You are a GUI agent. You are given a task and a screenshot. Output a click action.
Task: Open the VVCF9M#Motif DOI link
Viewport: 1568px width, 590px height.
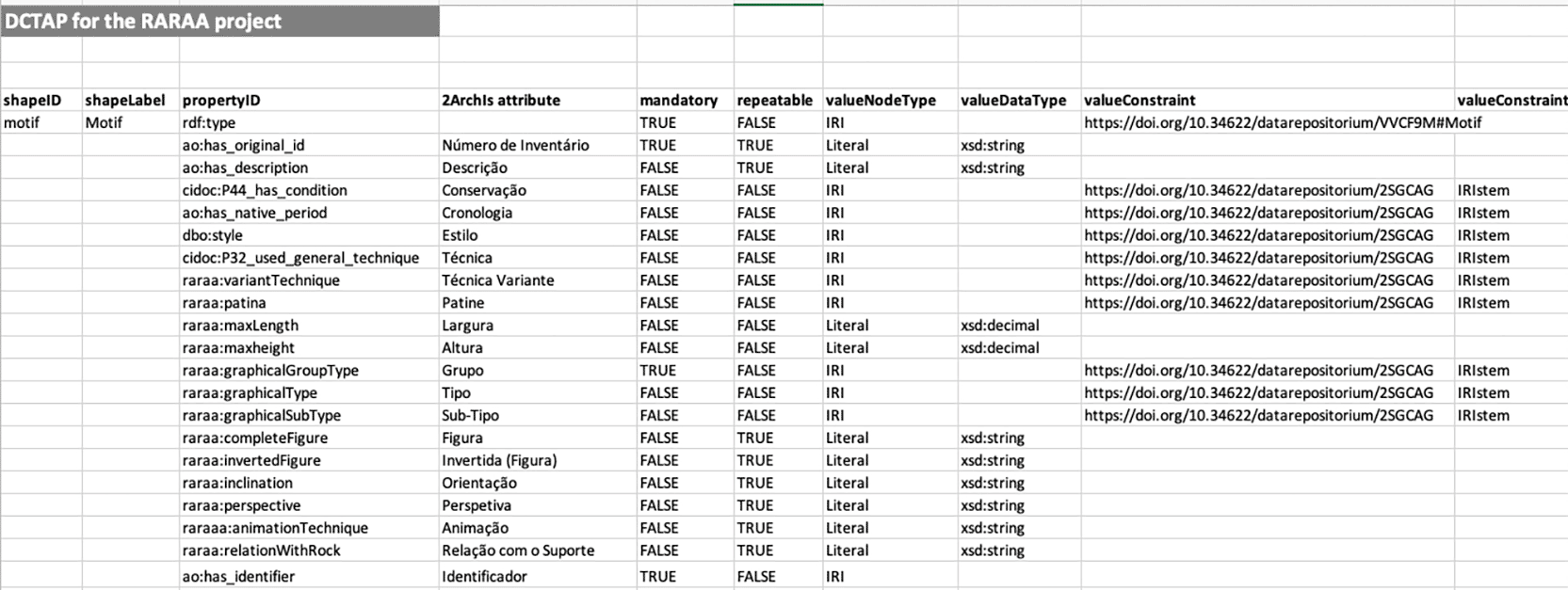click(x=1283, y=122)
